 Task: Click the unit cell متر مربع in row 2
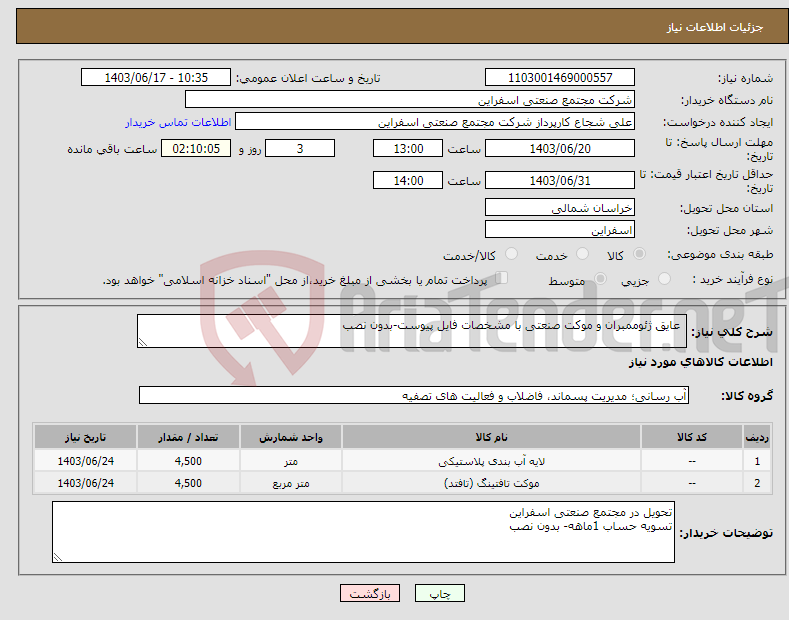tap(291, 483)
